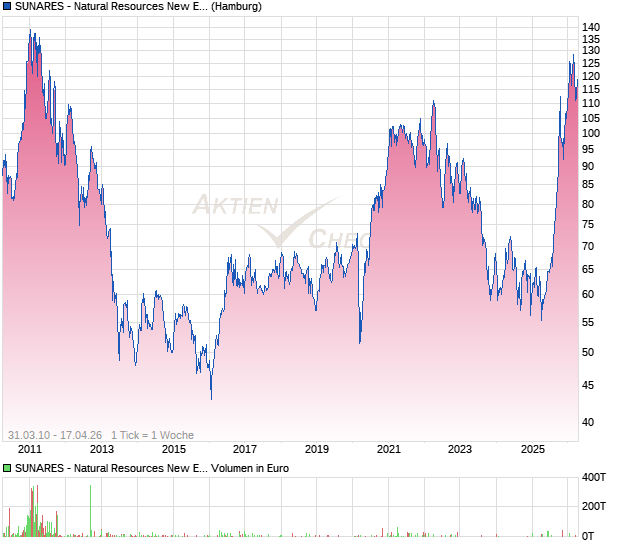Click the 2015 x-axis label
Viewport: 620px width, 546px height.
[x=174, y=449]
